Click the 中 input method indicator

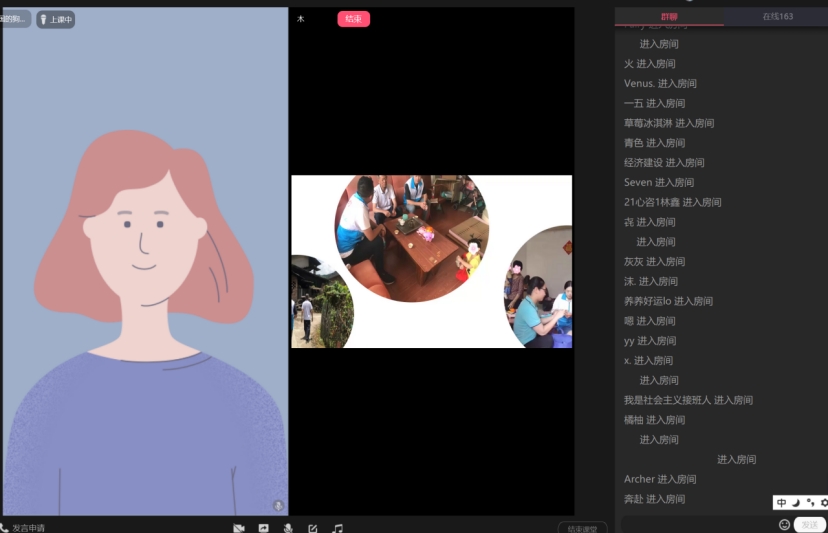click(782, 503)
